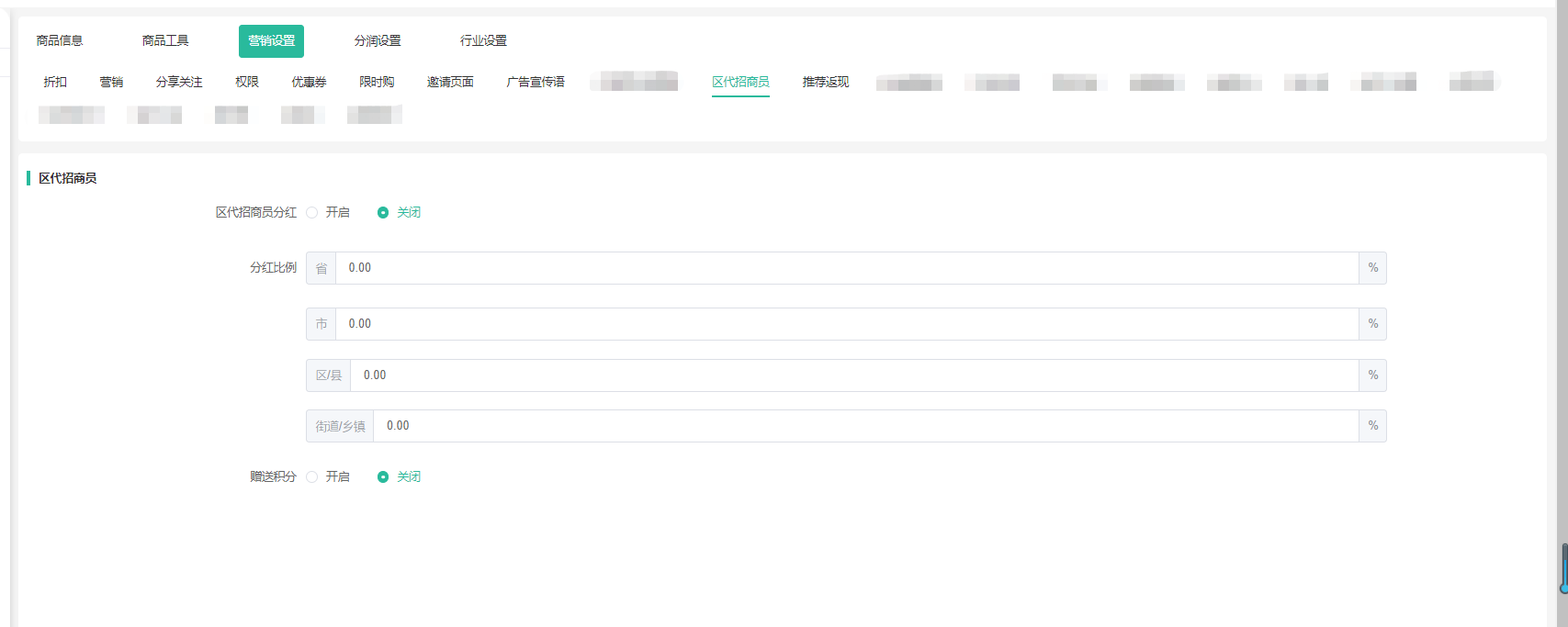Open the 分享关注 sub-tab
Screen dimensions: 1568x627
179,82
